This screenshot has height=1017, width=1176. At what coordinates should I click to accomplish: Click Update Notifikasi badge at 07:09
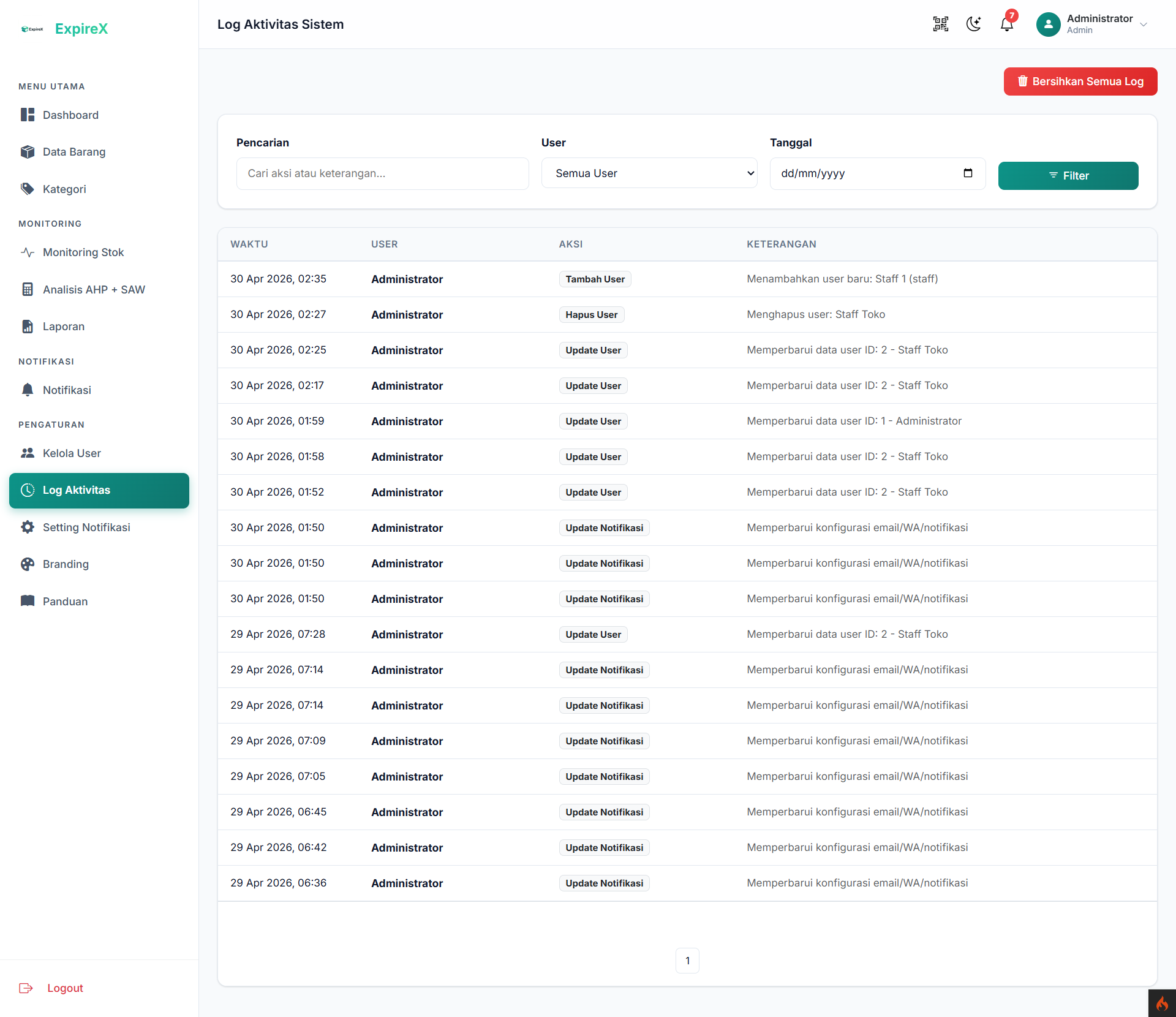point(604,741)
